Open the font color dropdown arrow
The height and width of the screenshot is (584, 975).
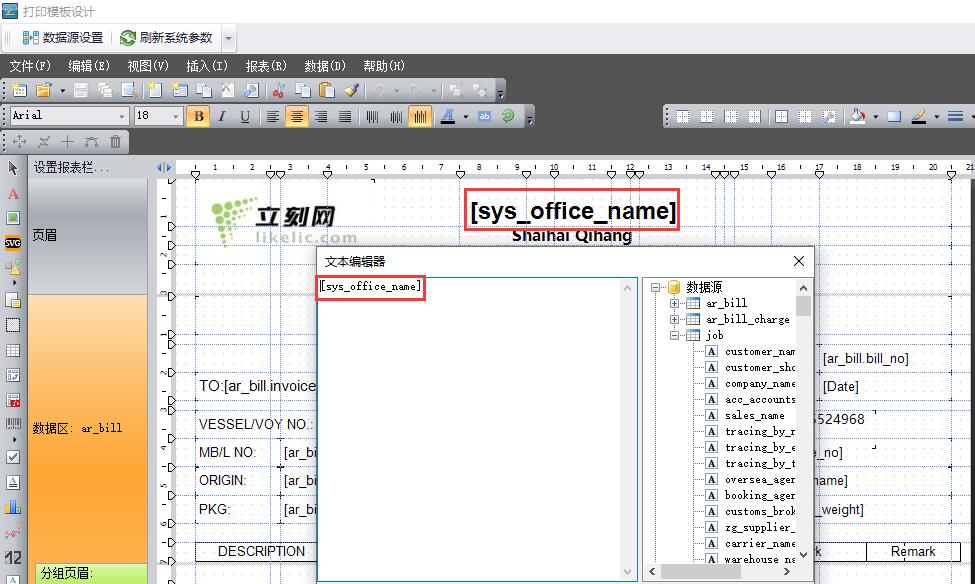(x=465, y=116)
